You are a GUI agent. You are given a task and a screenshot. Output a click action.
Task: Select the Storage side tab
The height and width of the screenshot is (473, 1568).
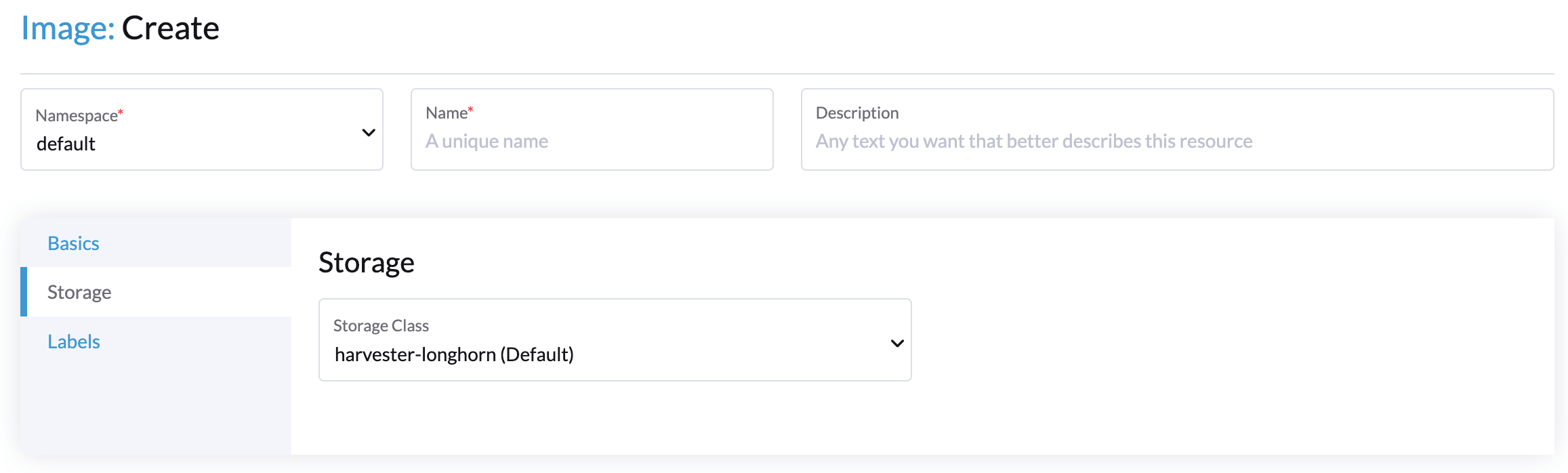pyautogui.click(x=79, y=292)
